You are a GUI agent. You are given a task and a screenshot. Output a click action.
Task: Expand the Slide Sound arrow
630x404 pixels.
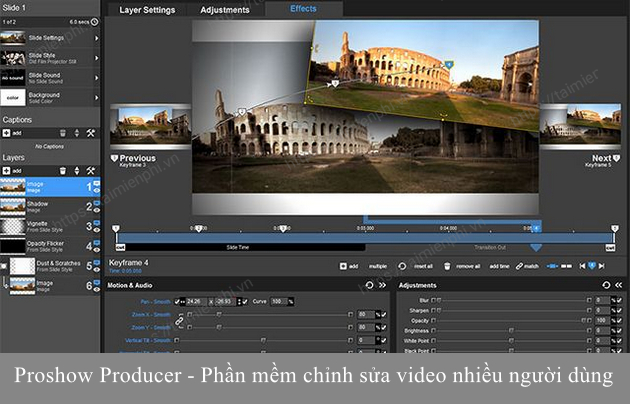tap(96, 78)
